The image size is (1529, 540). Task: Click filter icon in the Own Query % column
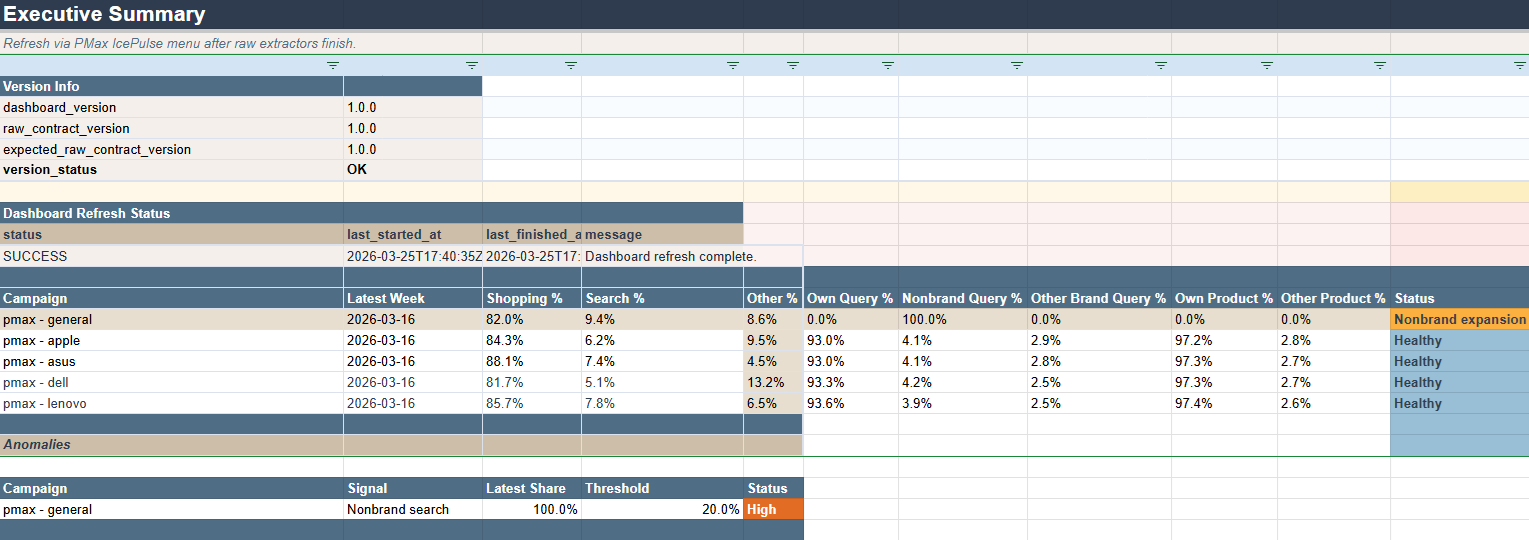[x=888, y=65]
